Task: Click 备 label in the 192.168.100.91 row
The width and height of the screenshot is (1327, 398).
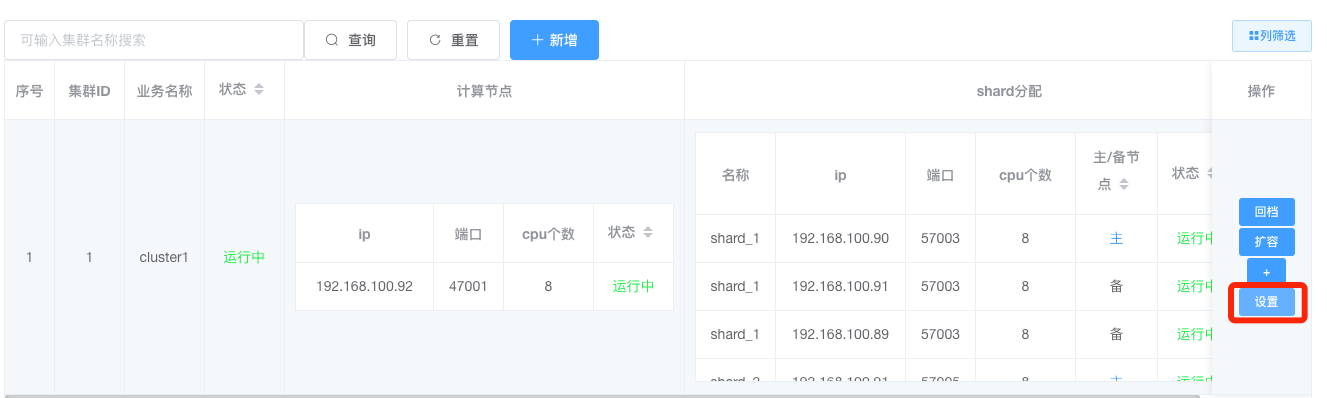Action: click(1116, 286)
